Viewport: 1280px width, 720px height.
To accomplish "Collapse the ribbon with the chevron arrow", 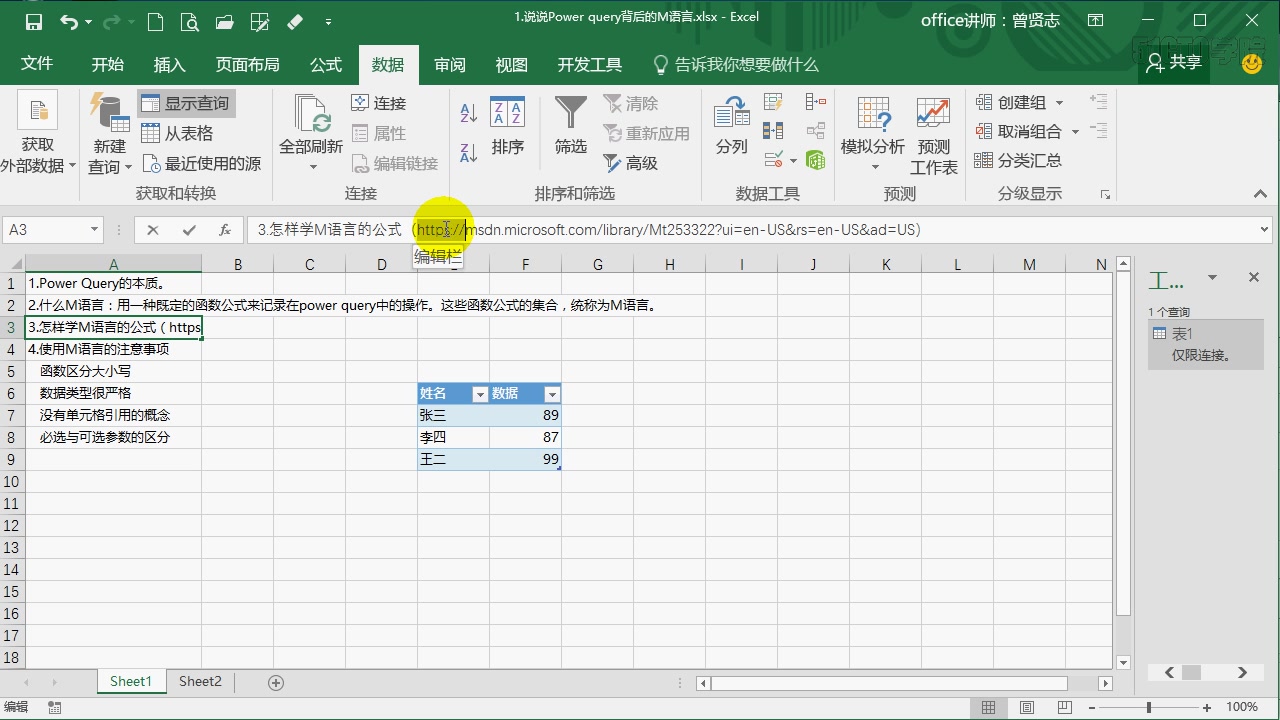I will [x=1260, y=194].
